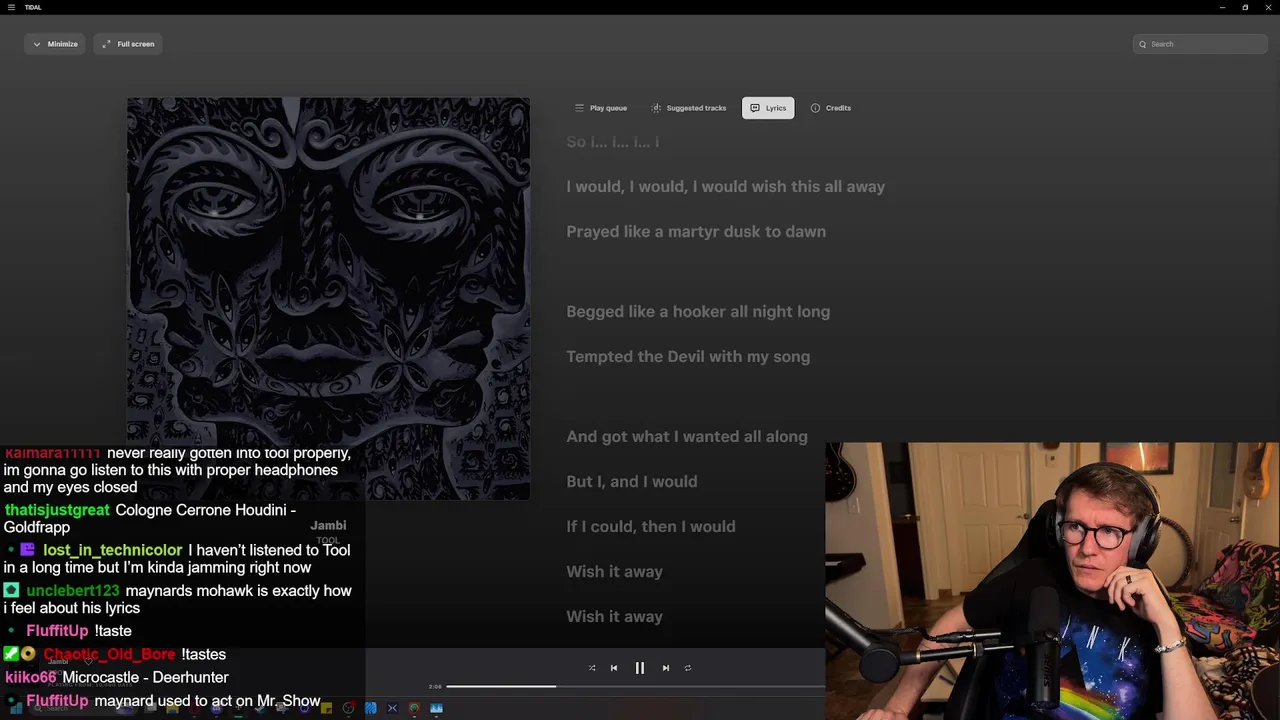Open the Play queue tab
Screen dimensions: 1280x720
point(601,108)
